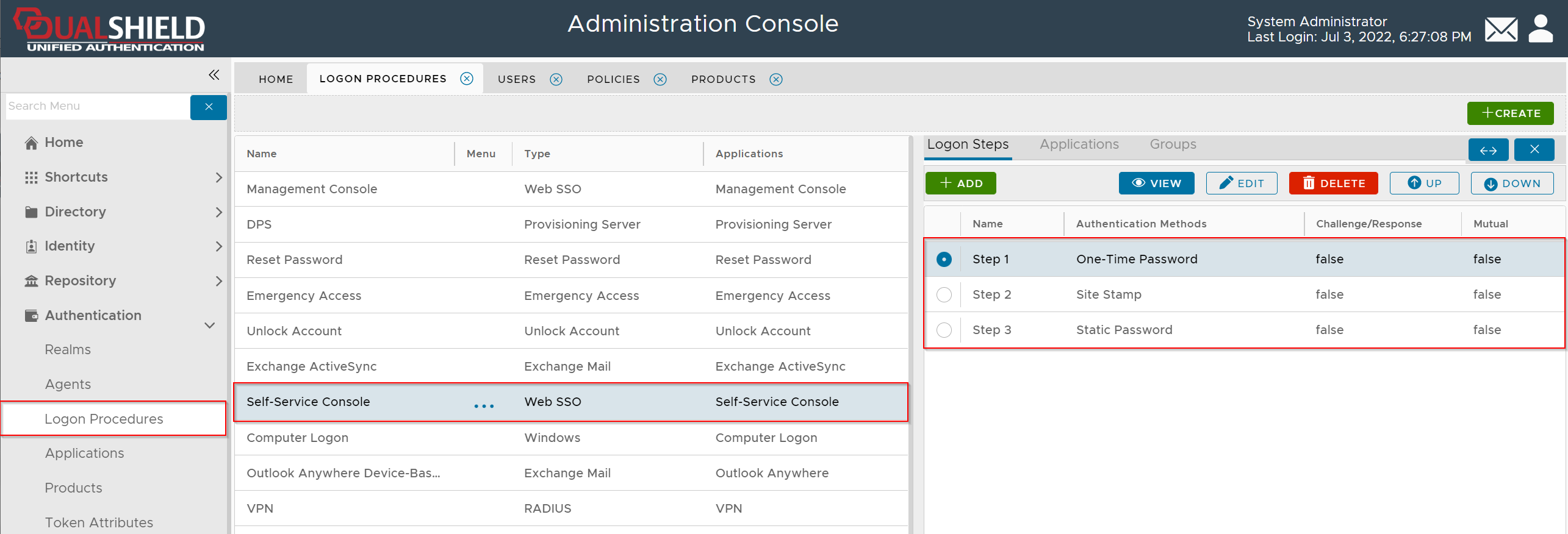Expand the detail panel with arrows icon

(1488, 150)
